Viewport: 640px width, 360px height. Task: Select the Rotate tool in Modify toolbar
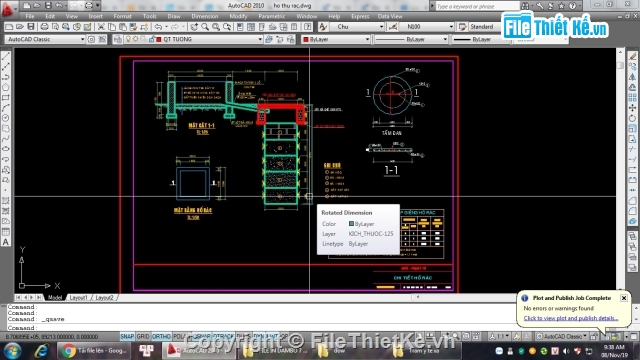click(x=632, y=118)
